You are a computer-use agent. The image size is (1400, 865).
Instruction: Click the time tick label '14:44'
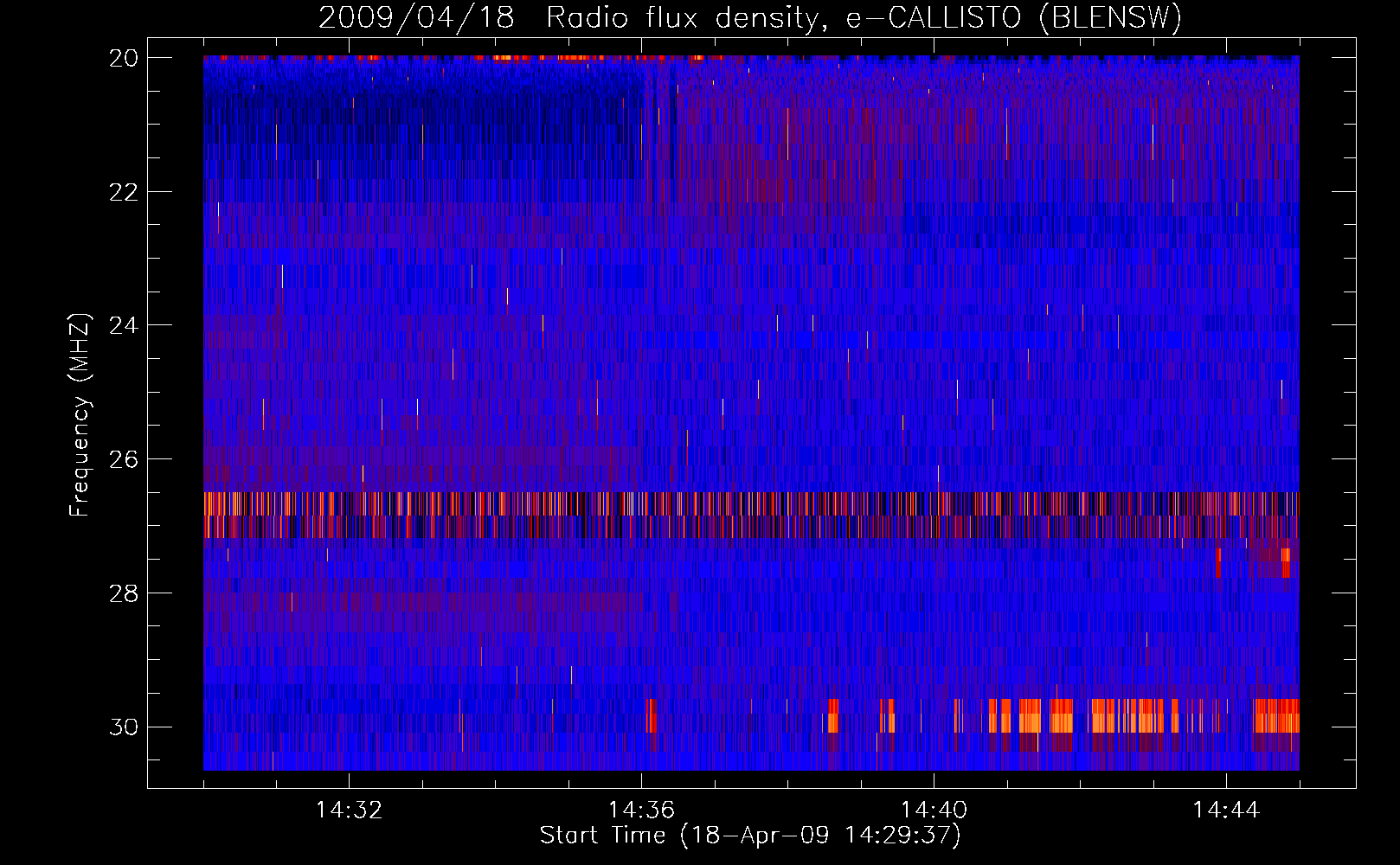tap(1226, 810)
